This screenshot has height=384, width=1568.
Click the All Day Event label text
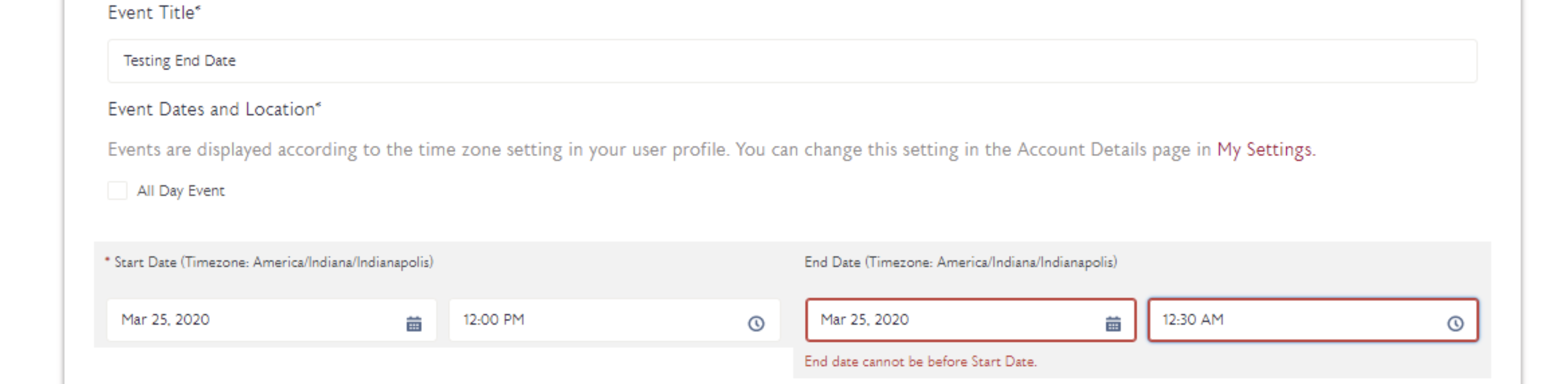pyautogui.click(x=181, y=191)
